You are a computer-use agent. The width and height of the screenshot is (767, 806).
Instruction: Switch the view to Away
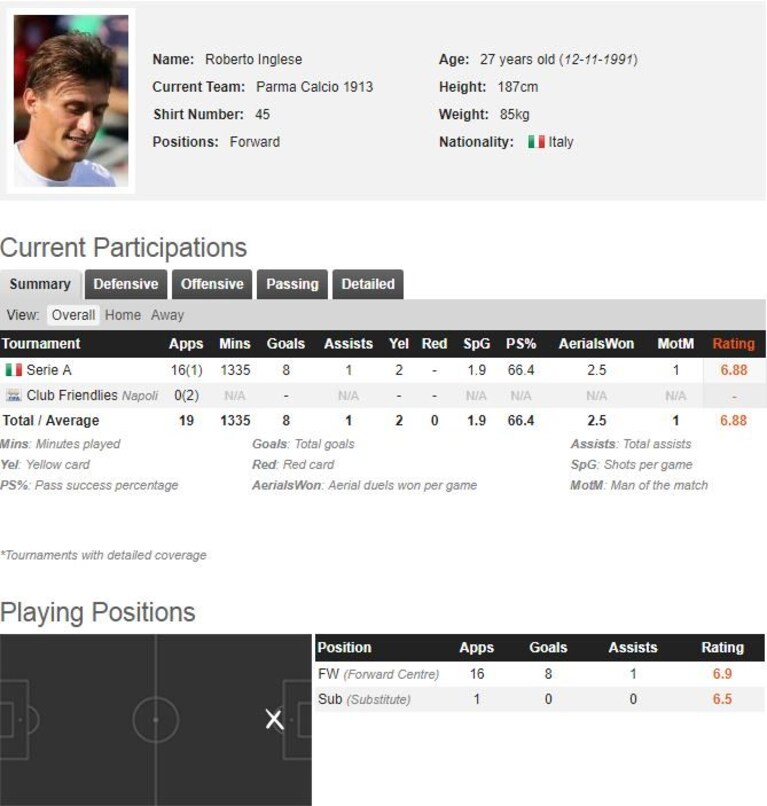[x=167, y=315]
